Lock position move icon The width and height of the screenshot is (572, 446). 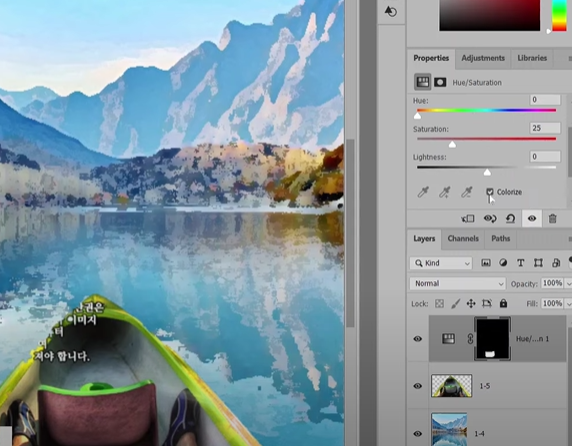471,303
